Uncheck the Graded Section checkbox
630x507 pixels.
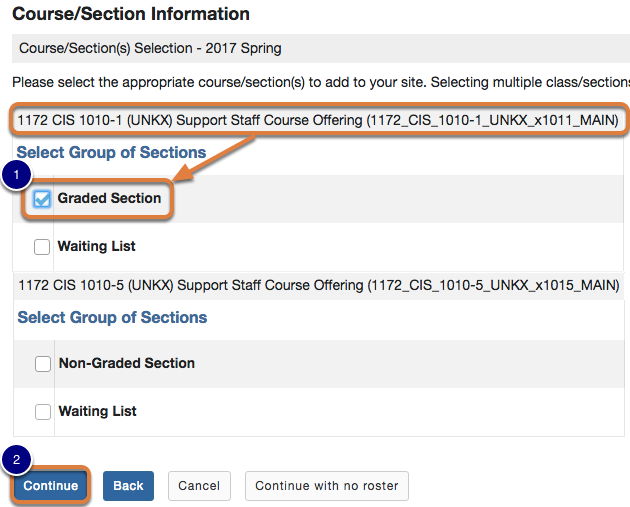pyautogui.click(x=42, y=199)
